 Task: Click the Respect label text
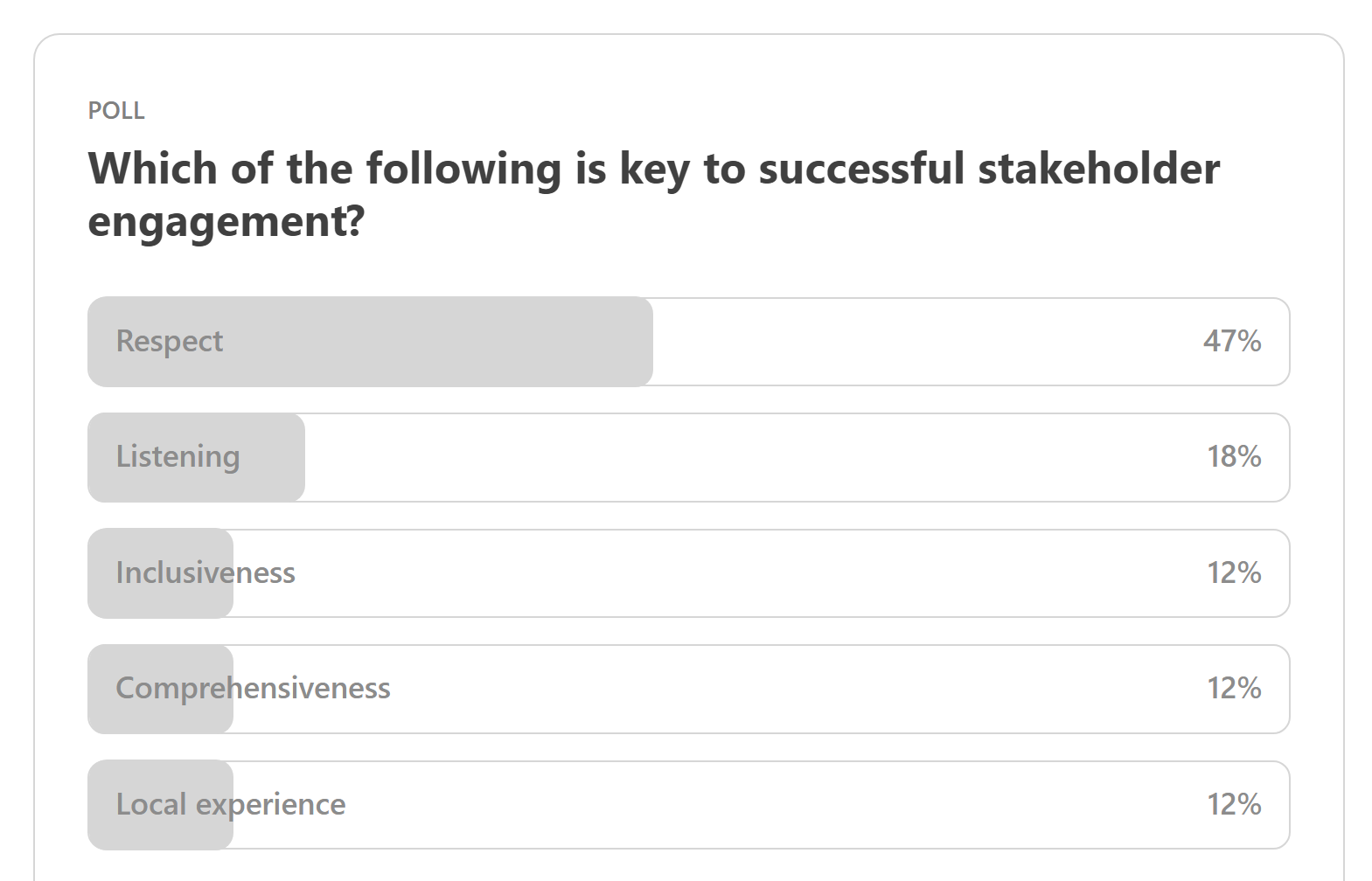[170, 341]
